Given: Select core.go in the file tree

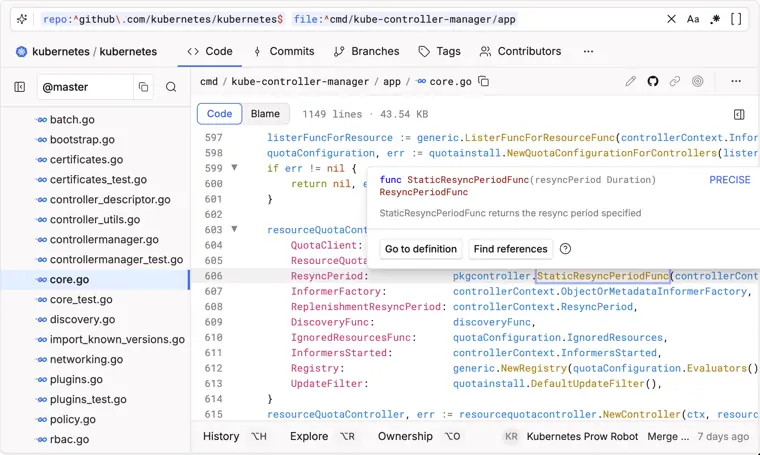Looking at the screenshot, I should pyautogui.click(x=95, y=280).
